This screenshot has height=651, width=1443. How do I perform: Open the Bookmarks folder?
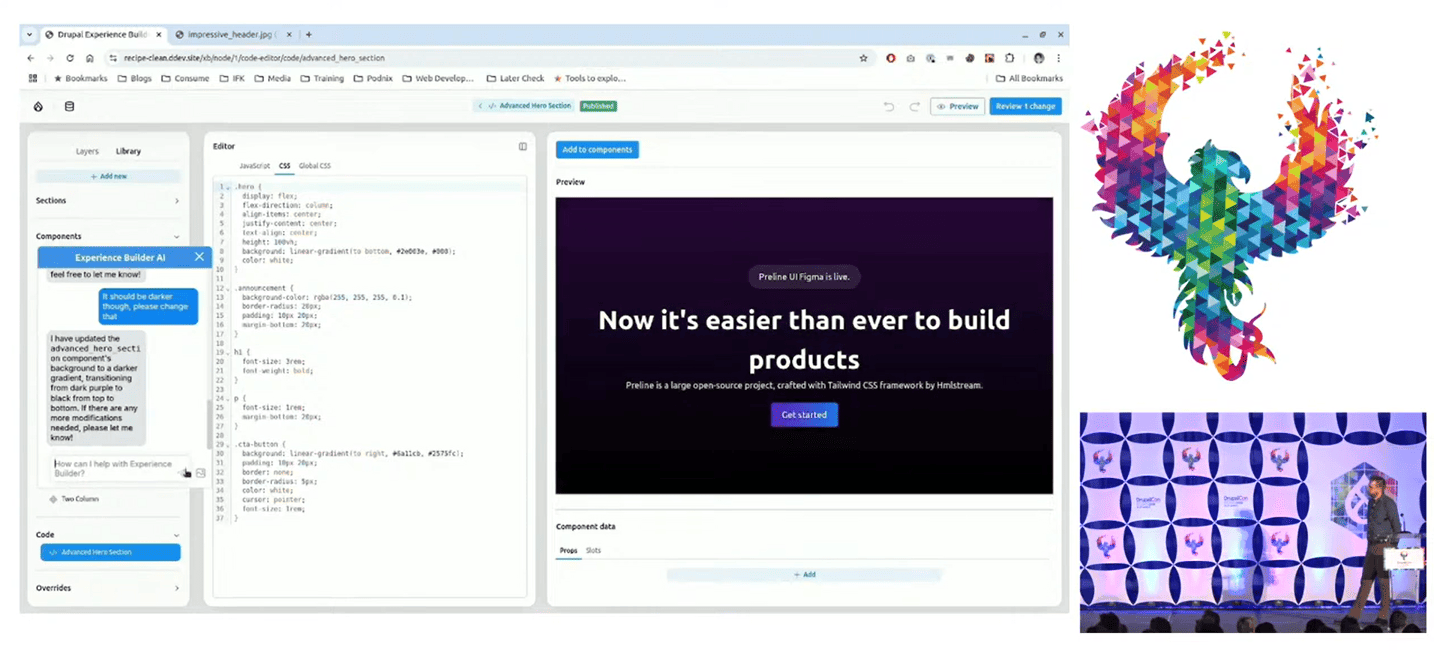point(80,78)
